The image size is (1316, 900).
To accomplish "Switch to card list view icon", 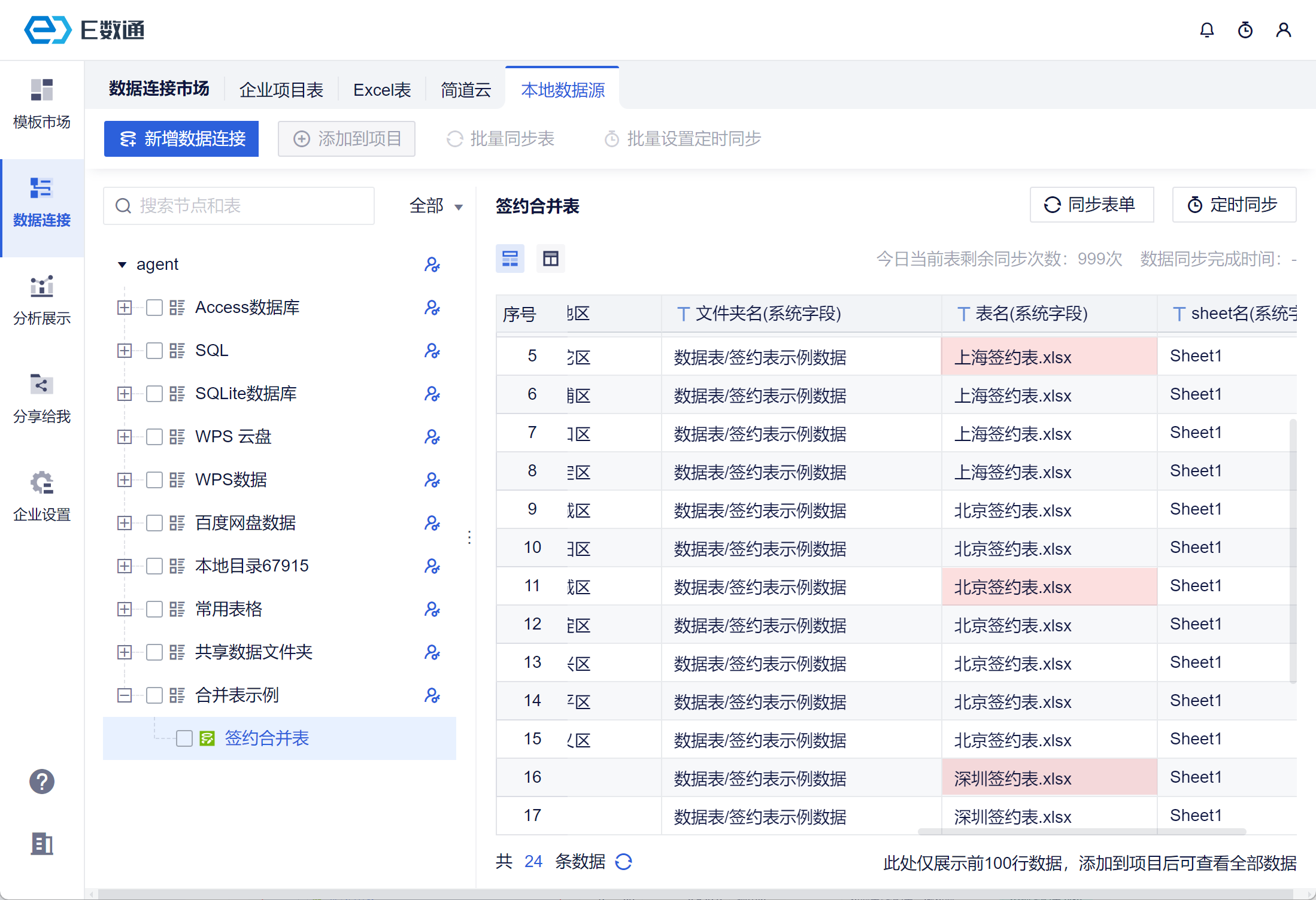I will pyautogui.click(x=510, y=259).
